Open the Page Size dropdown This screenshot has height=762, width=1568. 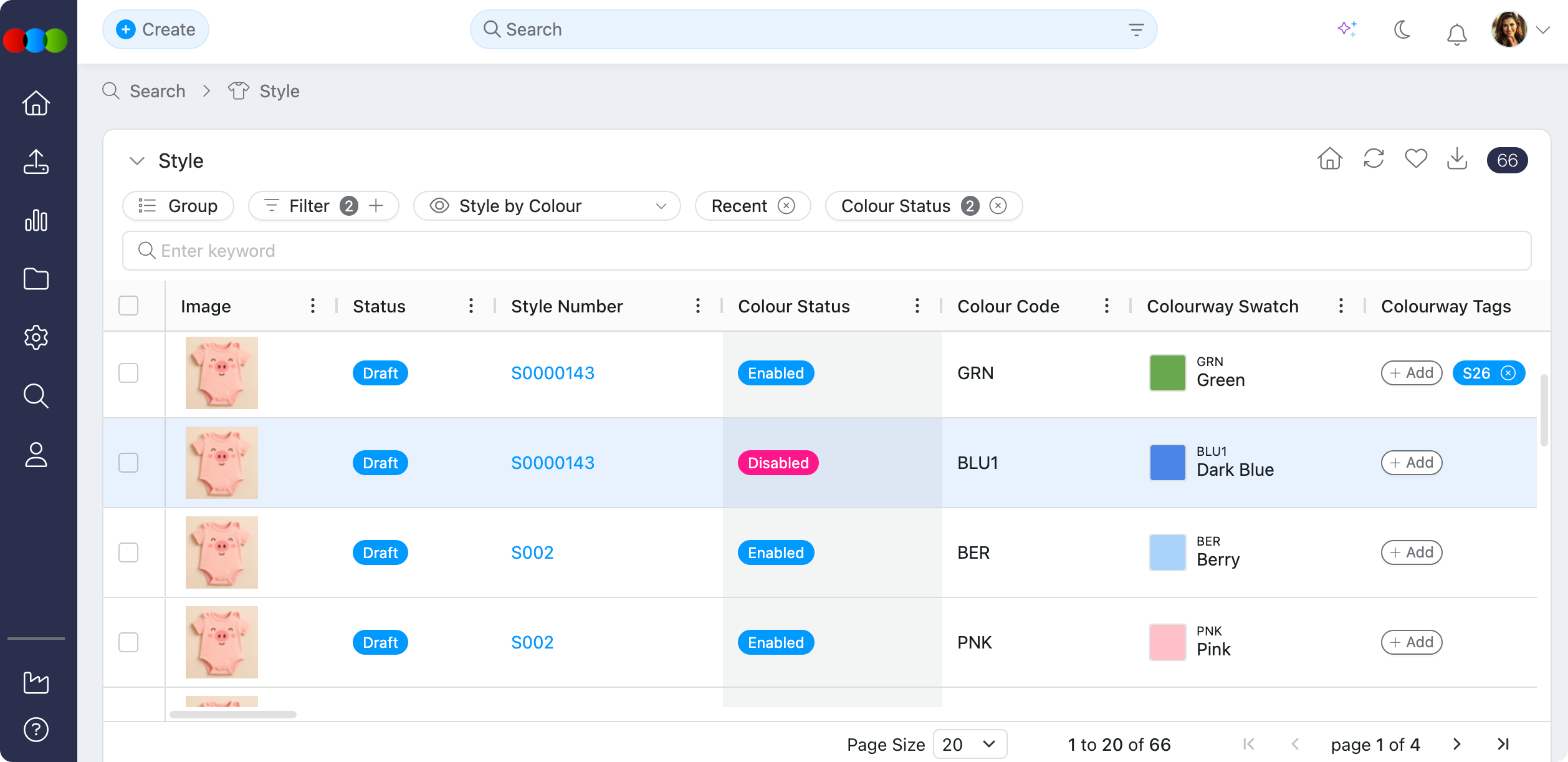coord(969,744)
